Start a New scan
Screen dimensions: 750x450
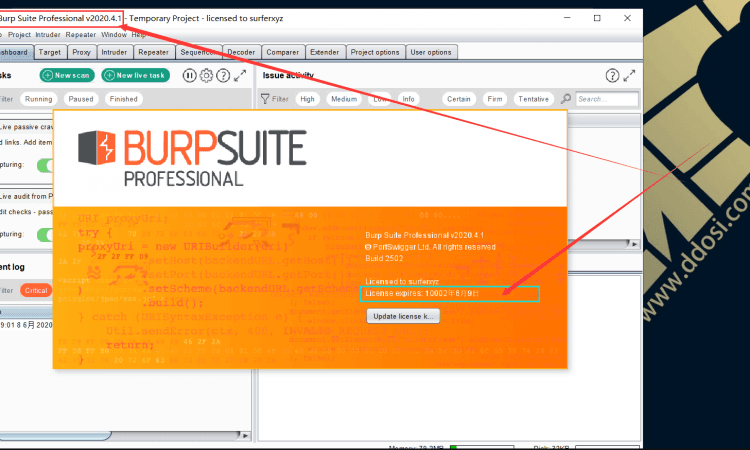(x=67, y=76)
